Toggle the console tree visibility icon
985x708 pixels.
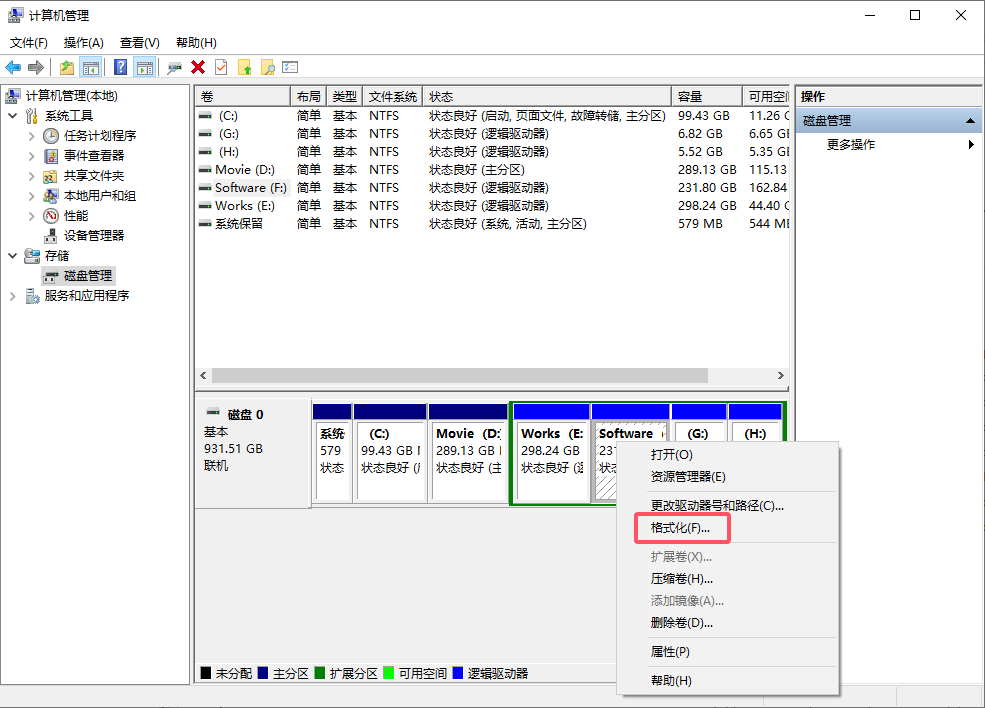89,66
